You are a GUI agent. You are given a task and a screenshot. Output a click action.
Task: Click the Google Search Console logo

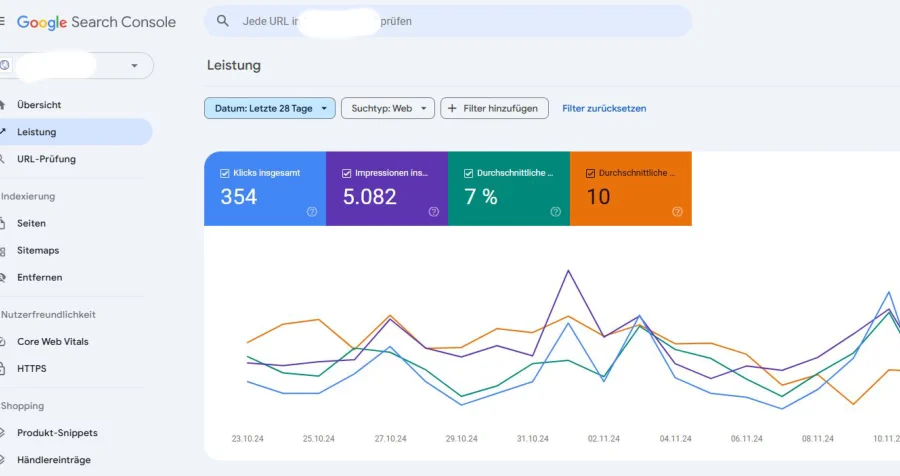pyautogui.click(x=96, y=22)
